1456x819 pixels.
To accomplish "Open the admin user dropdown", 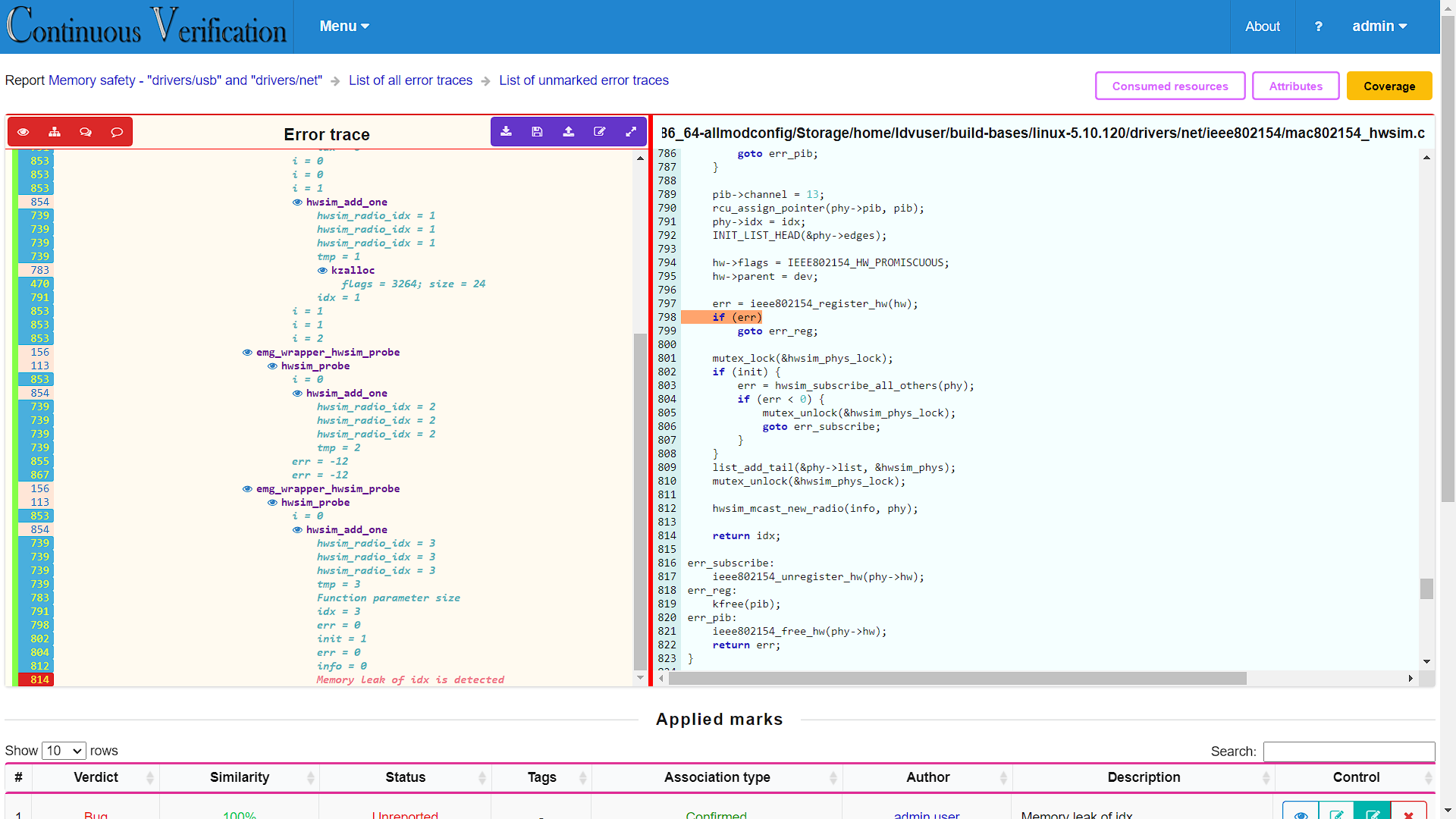I will (1379, 27).
